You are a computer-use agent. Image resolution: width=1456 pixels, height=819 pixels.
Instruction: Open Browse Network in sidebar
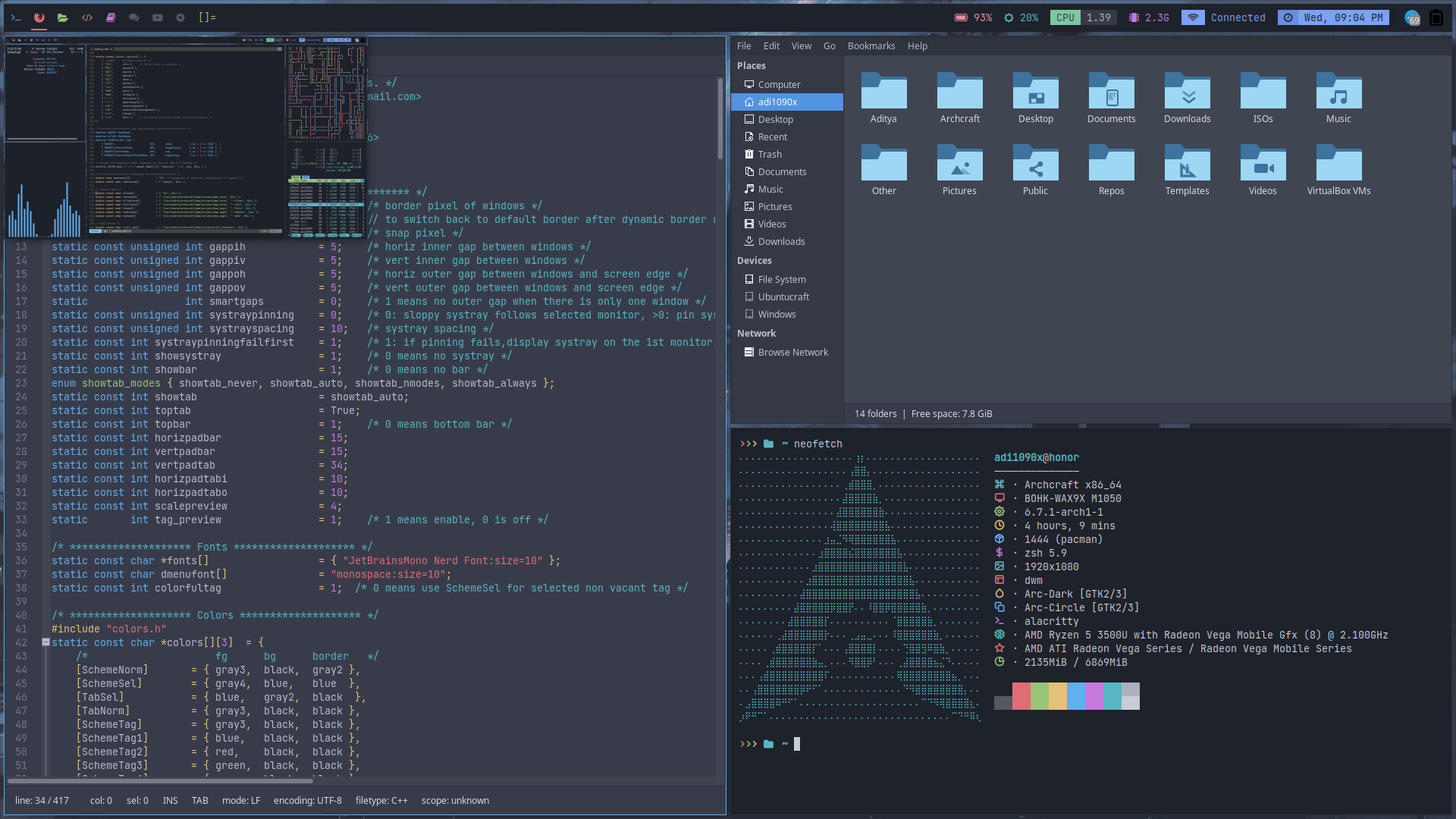coord(792,353)
